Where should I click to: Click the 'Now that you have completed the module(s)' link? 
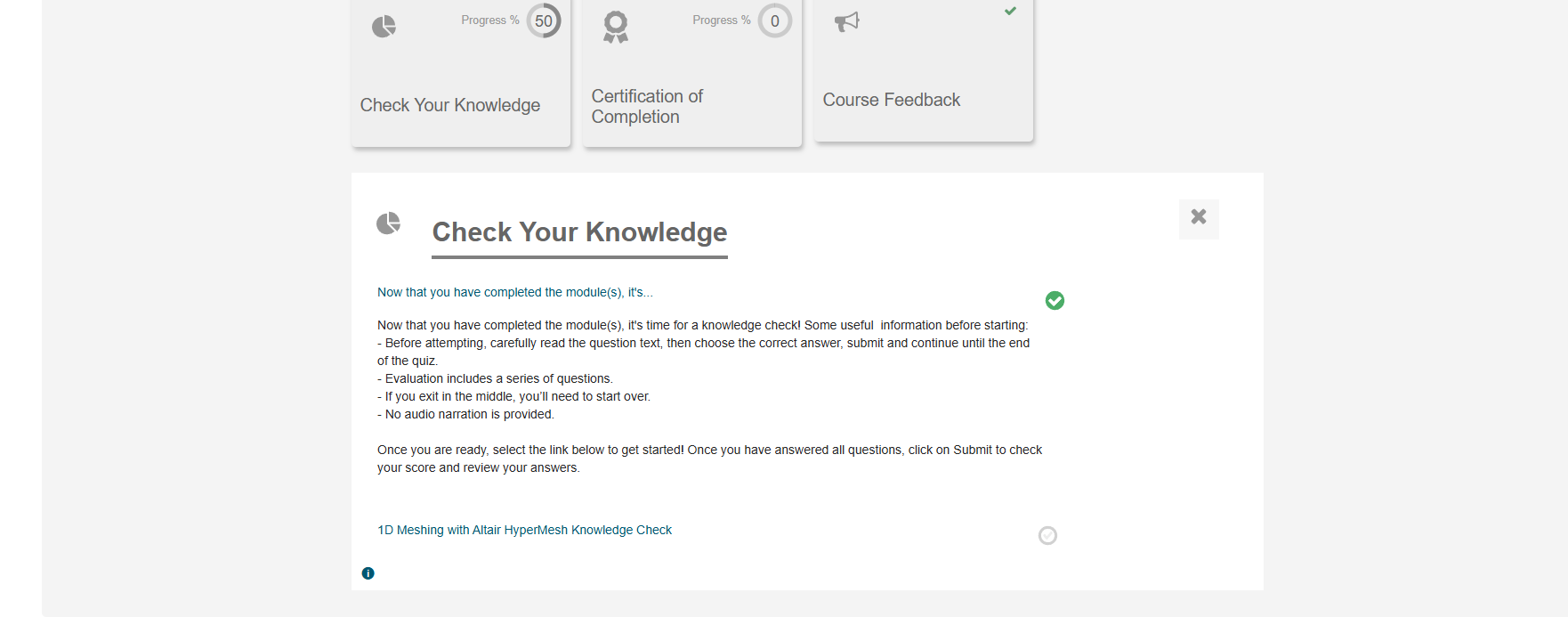[x=515, y=292]
